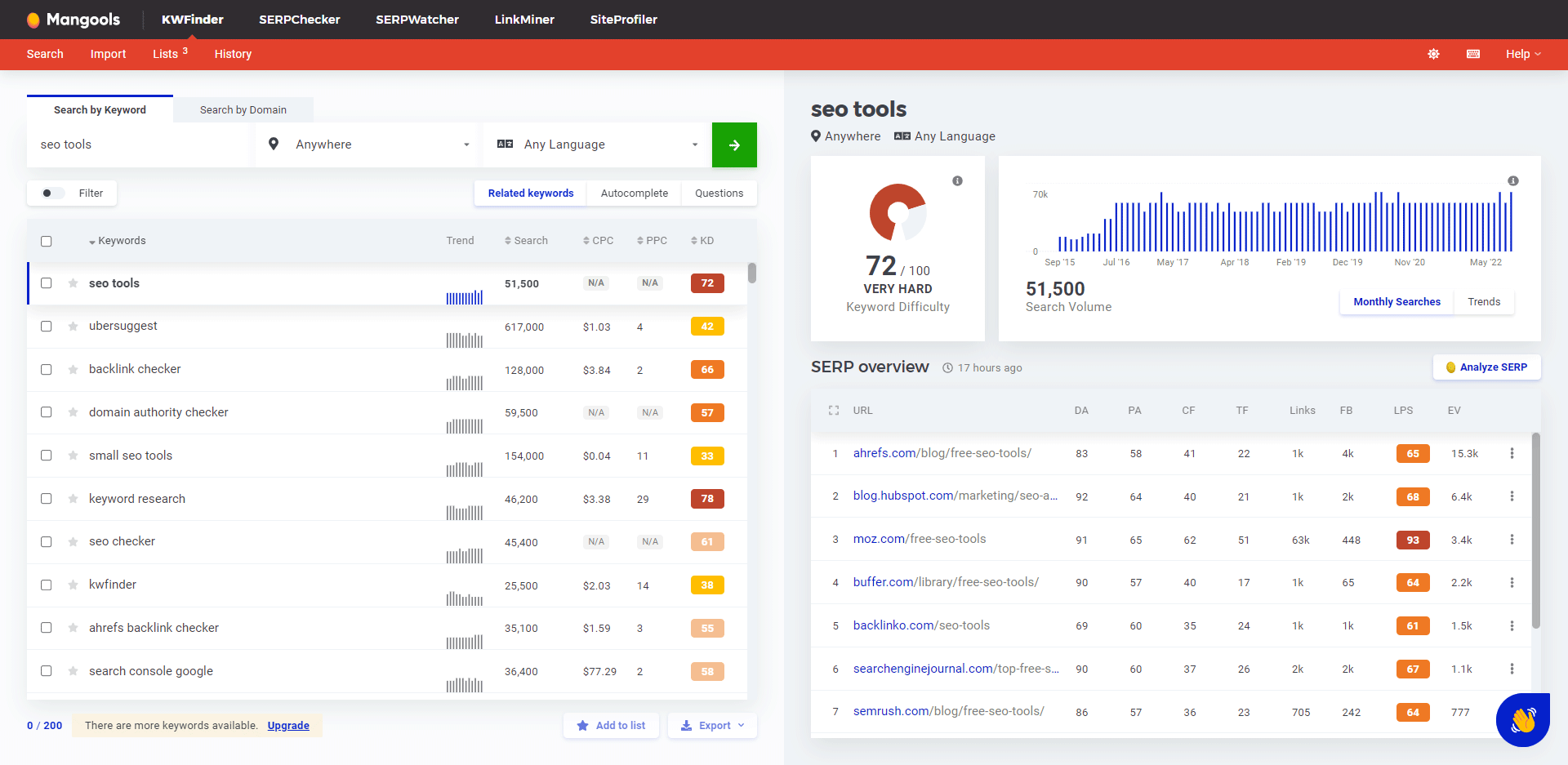
Task: Open more options for buffer.com result
Action: [x=1512, y=583]
